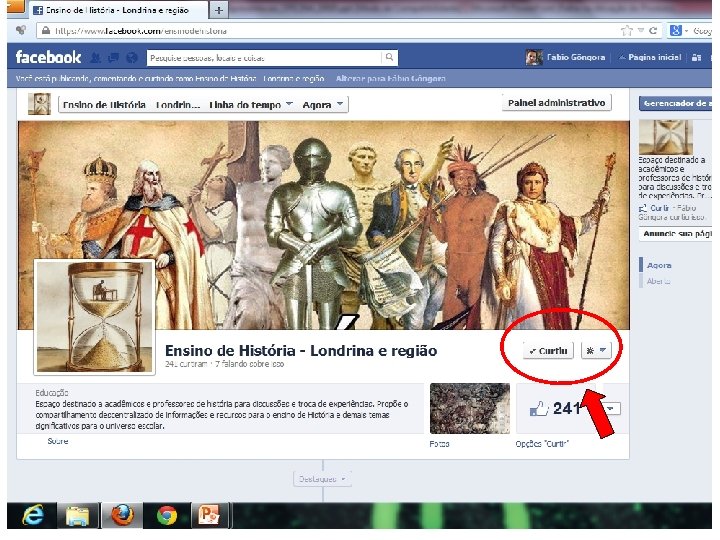Click into the Facebook search field
The height and width of the screenshot is (540, 720).
[264, 58]
